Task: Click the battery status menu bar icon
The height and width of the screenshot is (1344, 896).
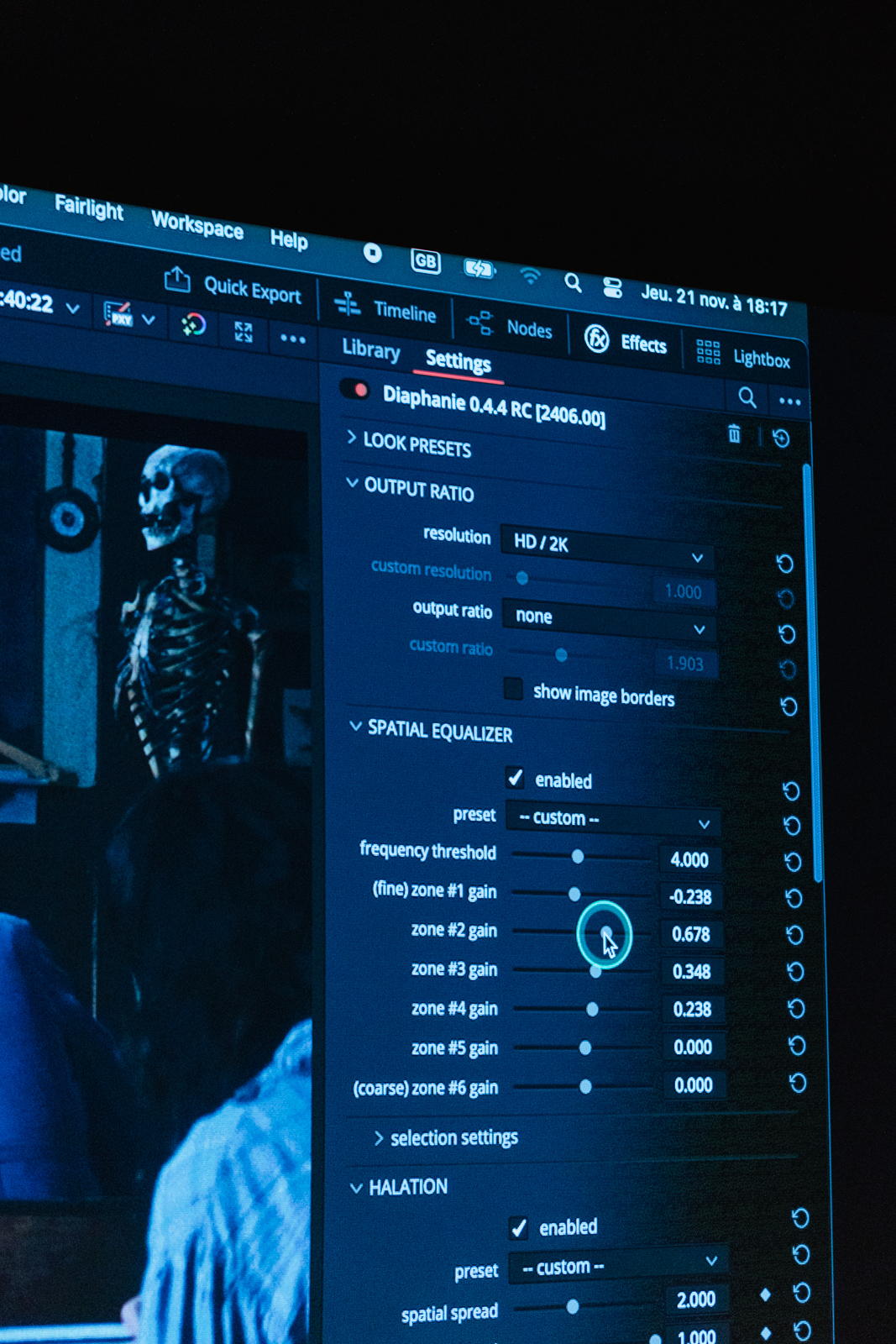Action: click(479, 269)
